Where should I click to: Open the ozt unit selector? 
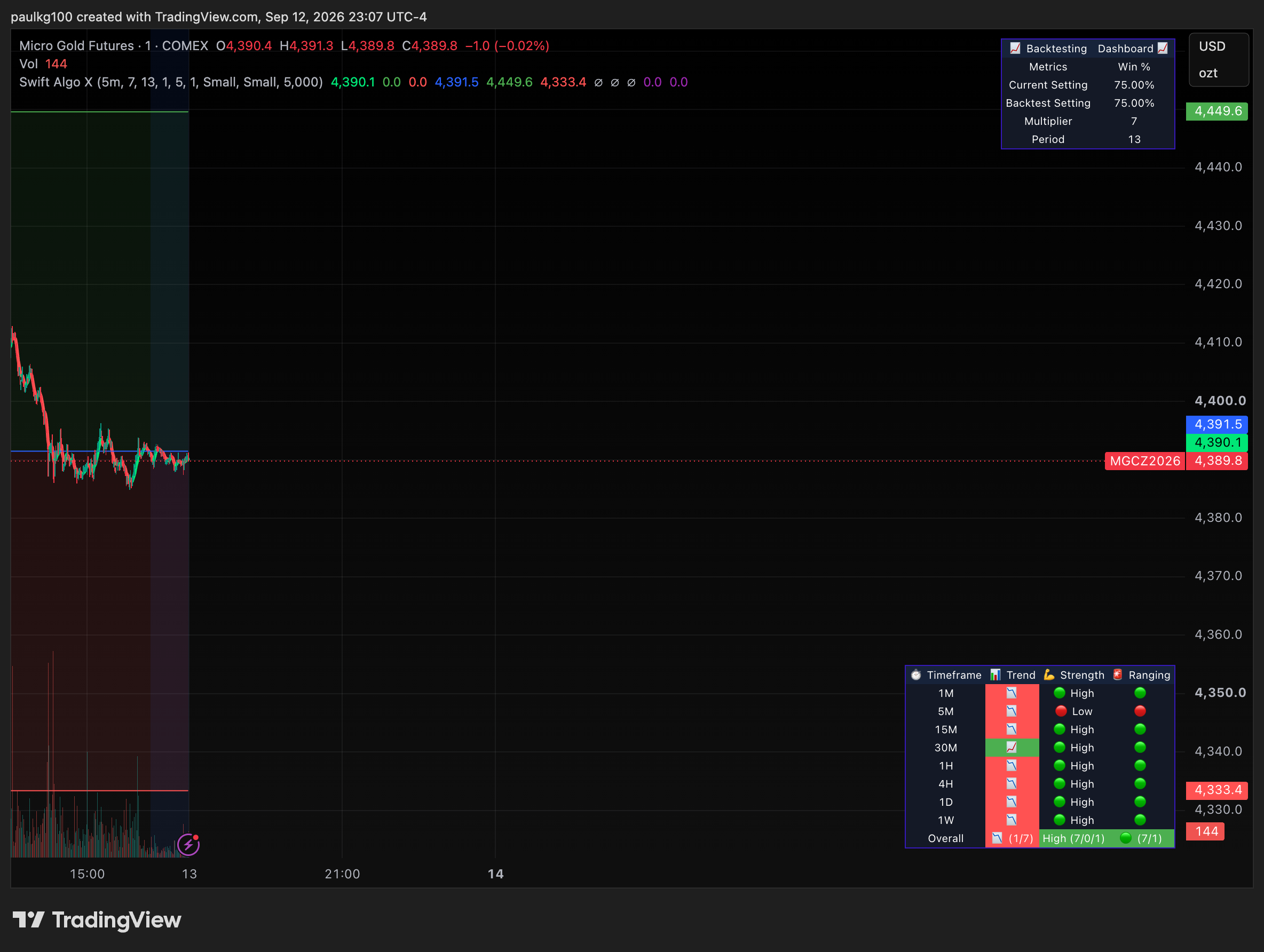[x=1208, y=73]
